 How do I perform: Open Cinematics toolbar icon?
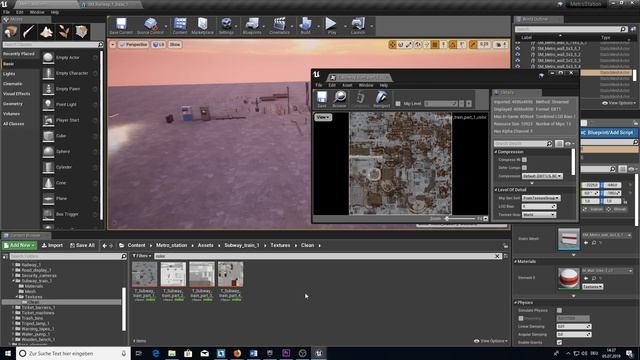pos(279,26)
